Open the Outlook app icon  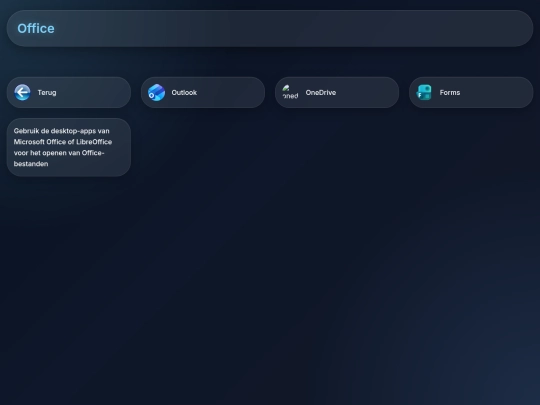tap(156, 92)
